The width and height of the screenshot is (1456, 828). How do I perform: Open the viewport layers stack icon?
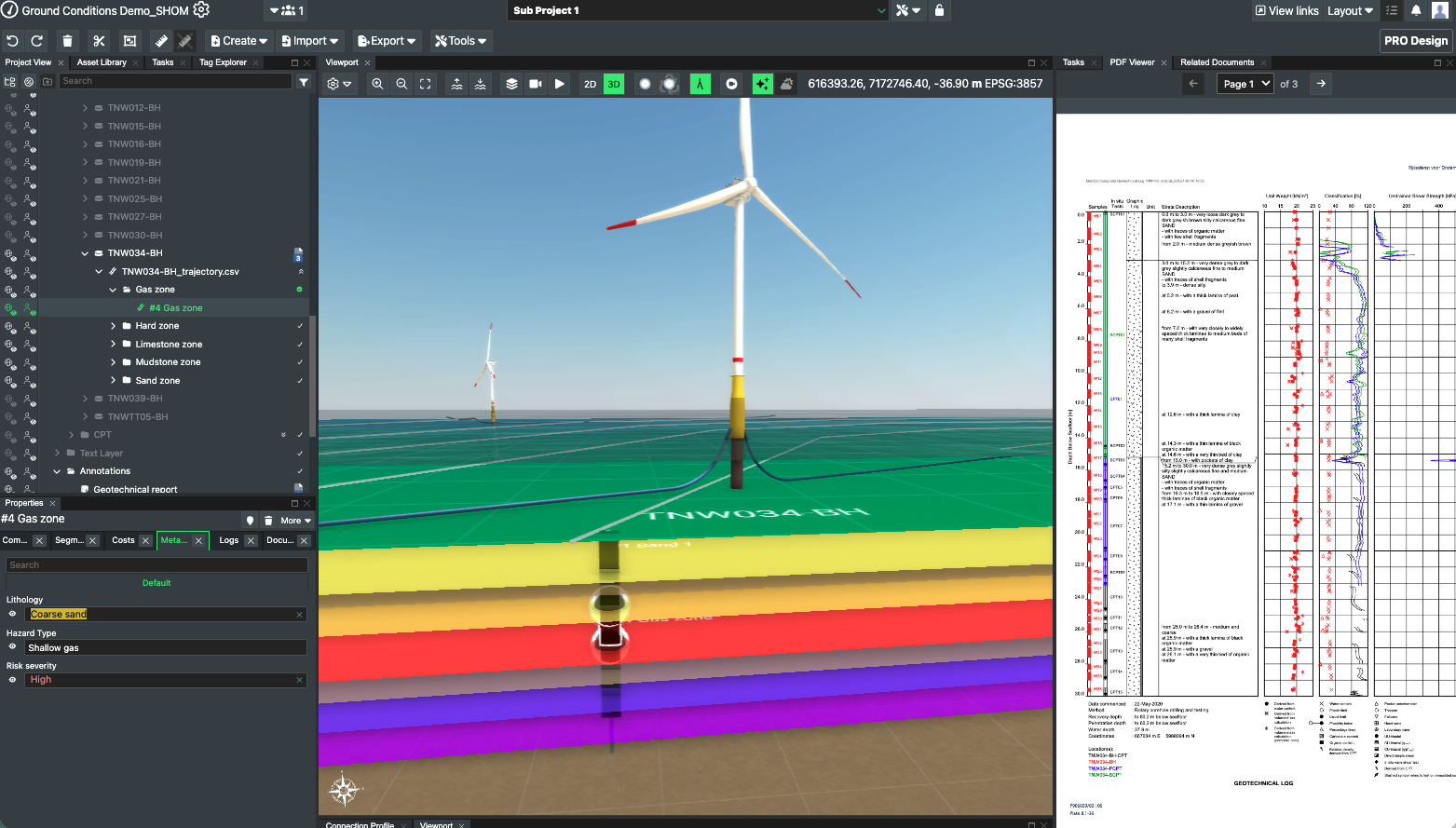pos(511,84)
